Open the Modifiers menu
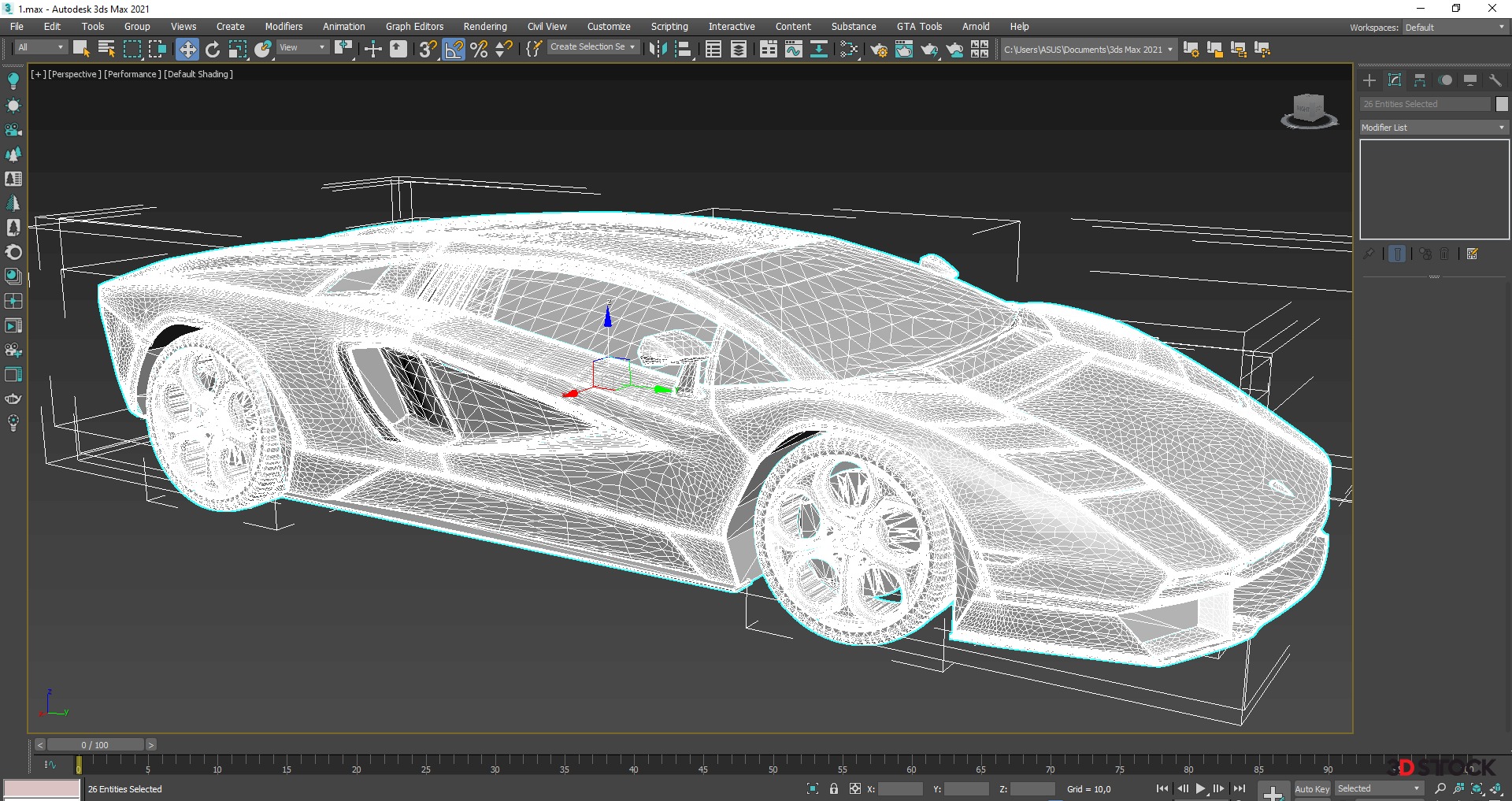This screenshot has height=801, width=1512. coord(283,27)
